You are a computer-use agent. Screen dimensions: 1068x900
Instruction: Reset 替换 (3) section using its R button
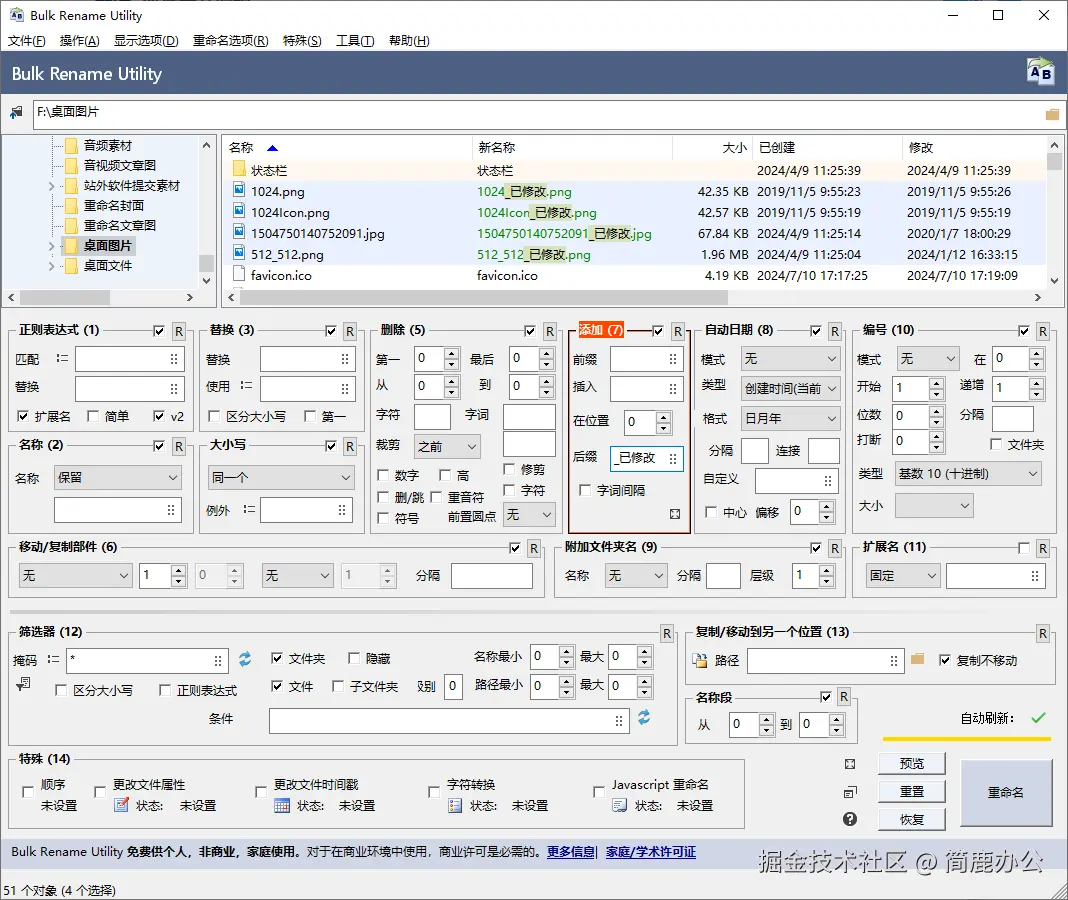coord(349,331)
